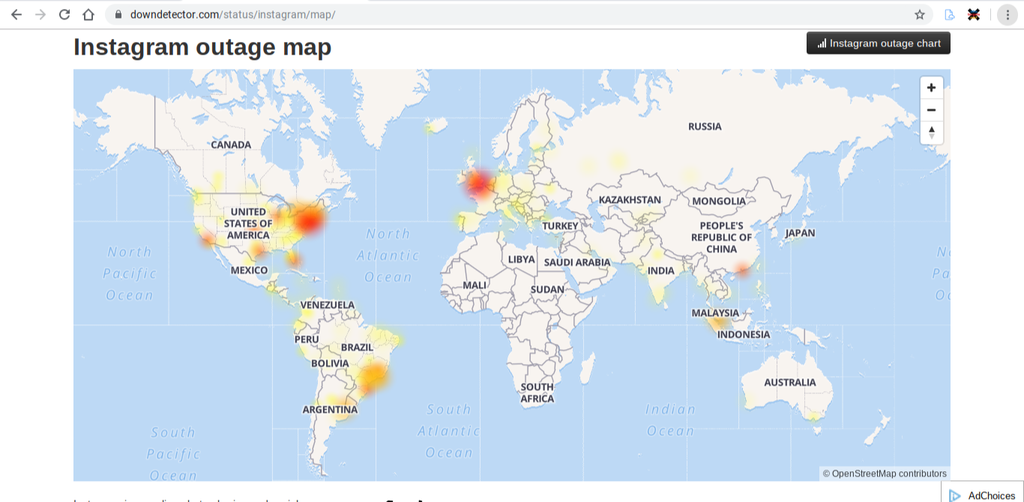
Task: Click the browser forward arrow
Action: 40,15
